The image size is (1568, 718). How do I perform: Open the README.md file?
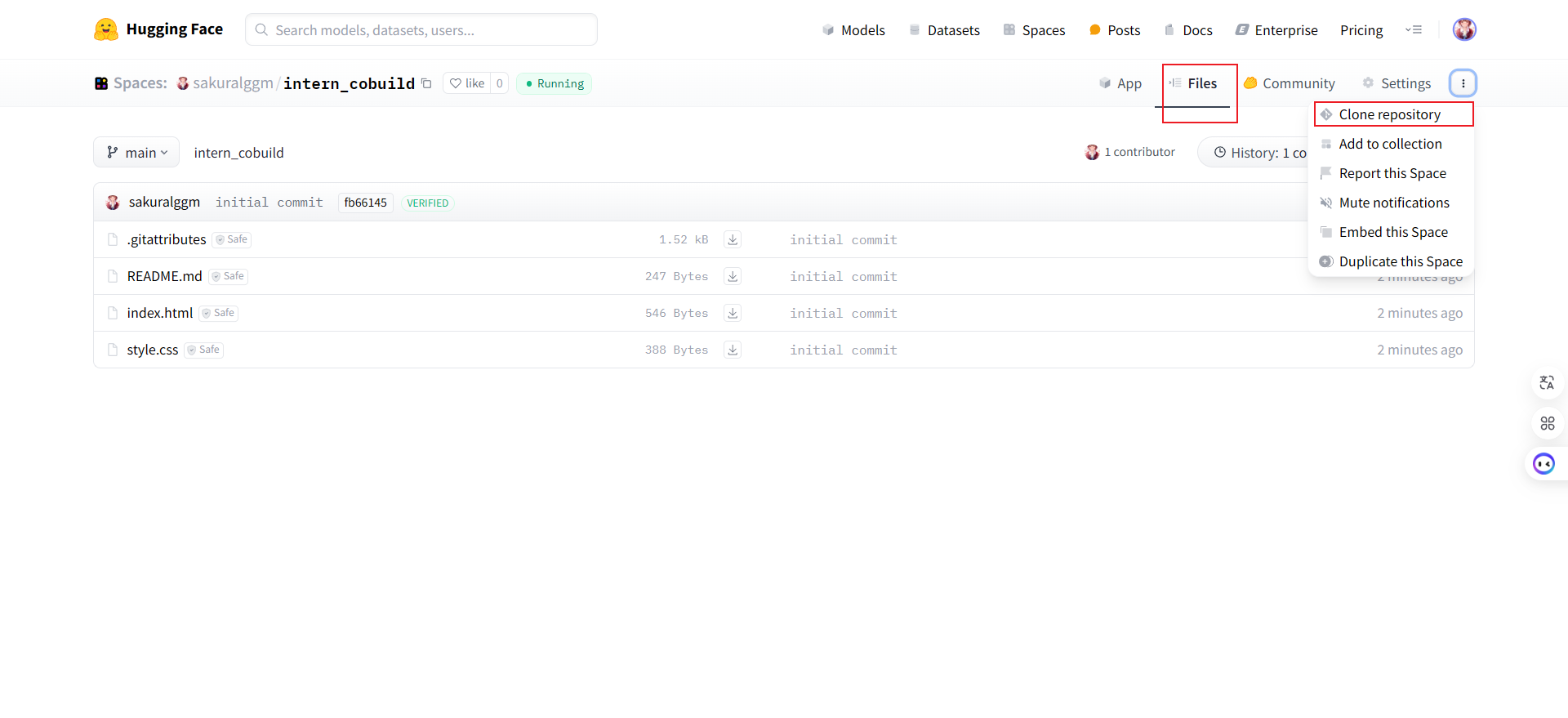click(x=165, y=276)
